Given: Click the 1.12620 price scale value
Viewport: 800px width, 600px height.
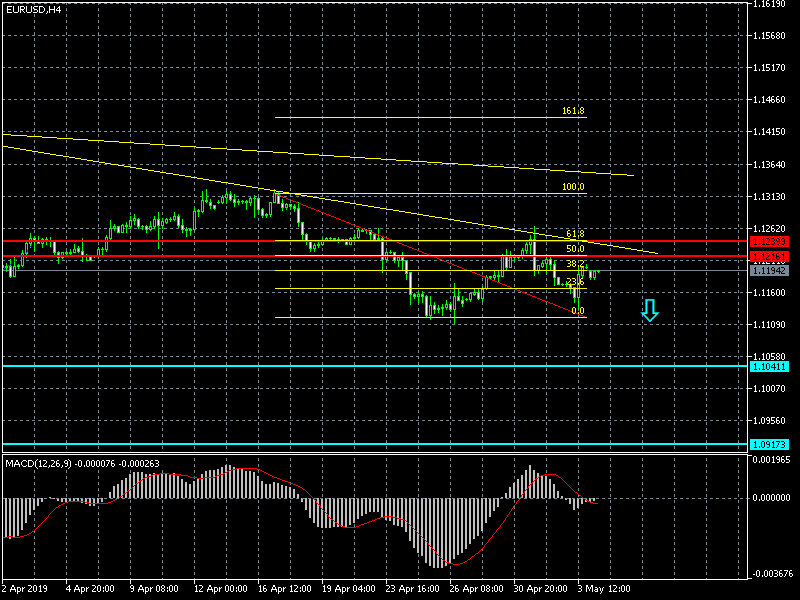Looking at the screenshot, I should (769, 229).
